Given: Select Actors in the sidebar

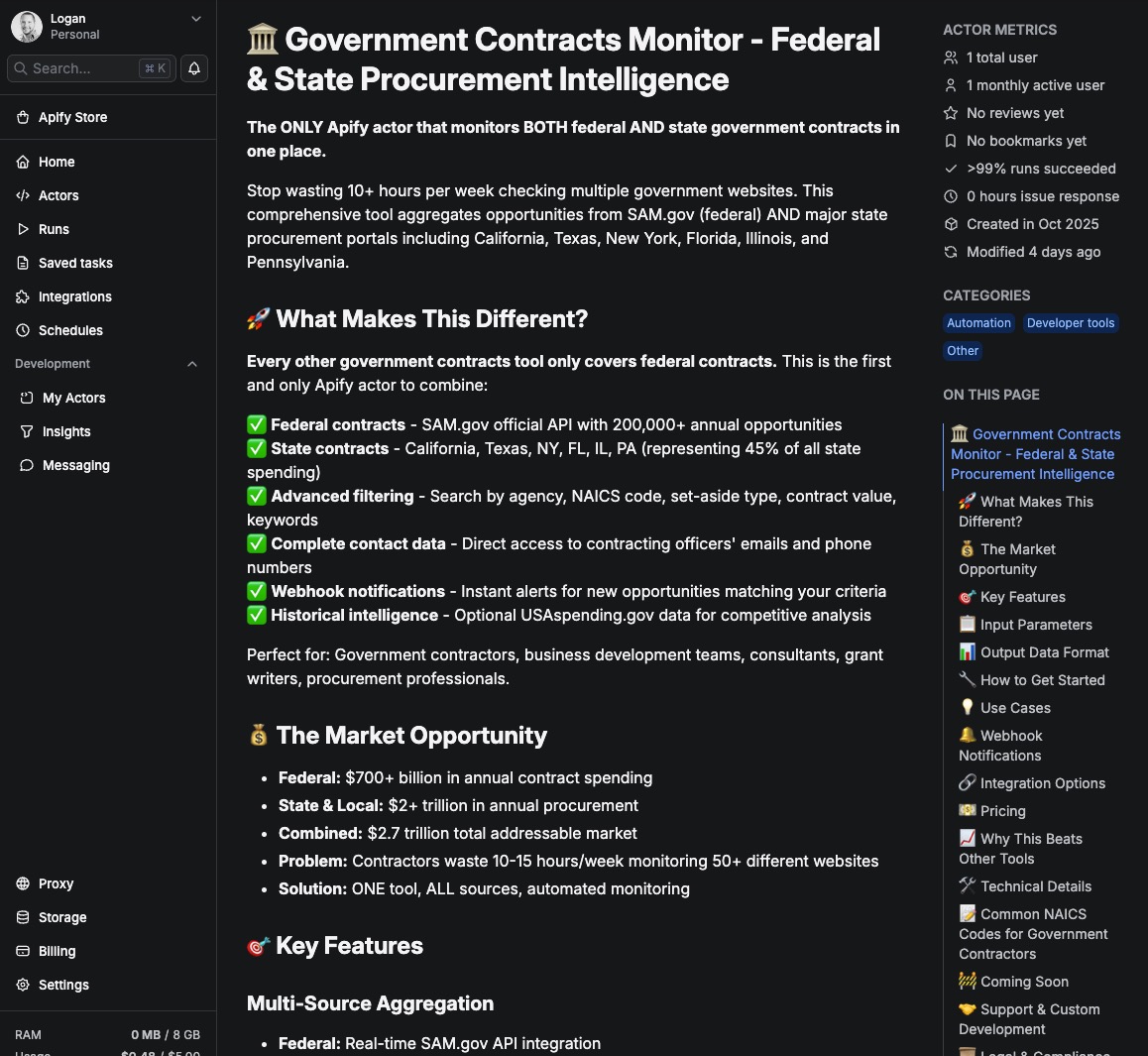Looking at the screenshot, I should click(57, 195).
